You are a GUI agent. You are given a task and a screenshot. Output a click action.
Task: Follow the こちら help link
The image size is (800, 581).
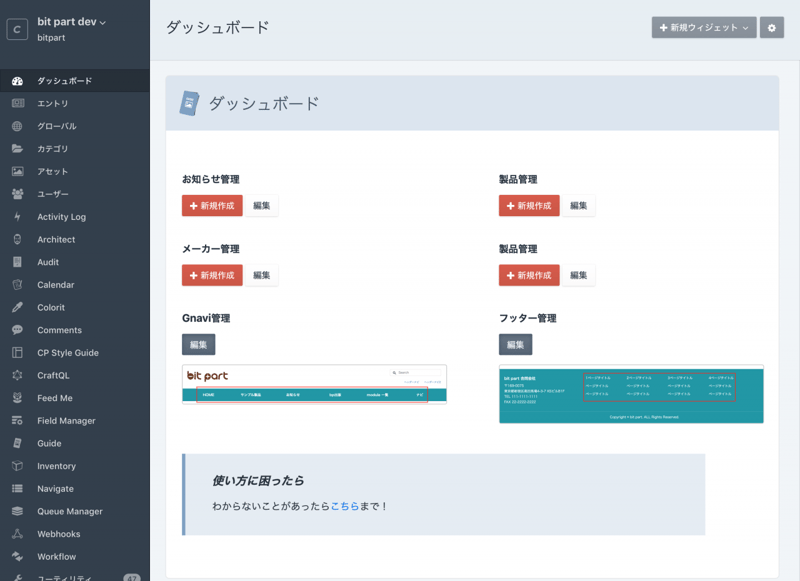coord(345,507)
